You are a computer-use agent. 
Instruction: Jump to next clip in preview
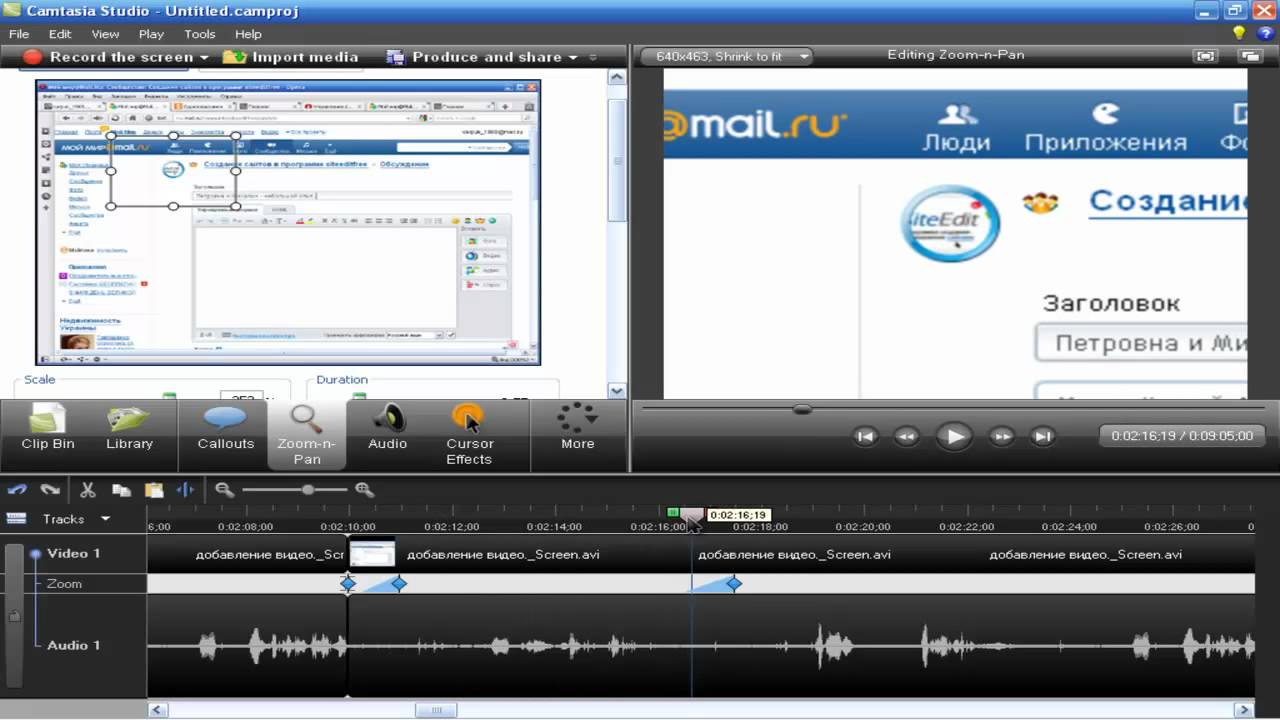1043,436
